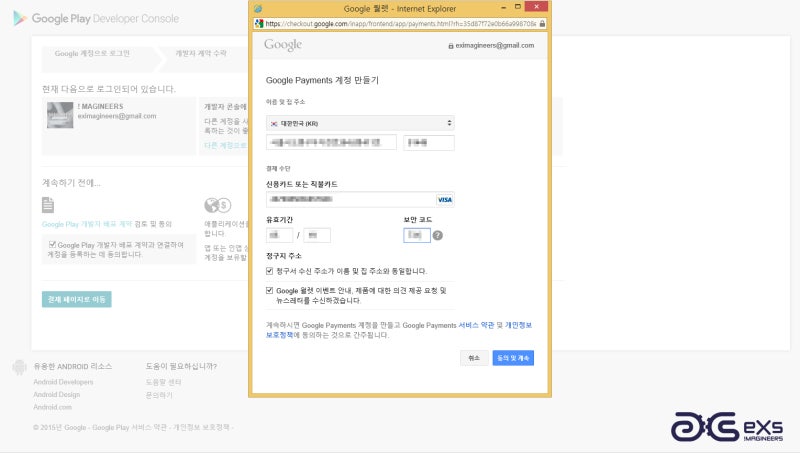Screen dimensions: 800x453
Task: Click the Internet Explorer icon in title bar
Action: pos(258,9)
